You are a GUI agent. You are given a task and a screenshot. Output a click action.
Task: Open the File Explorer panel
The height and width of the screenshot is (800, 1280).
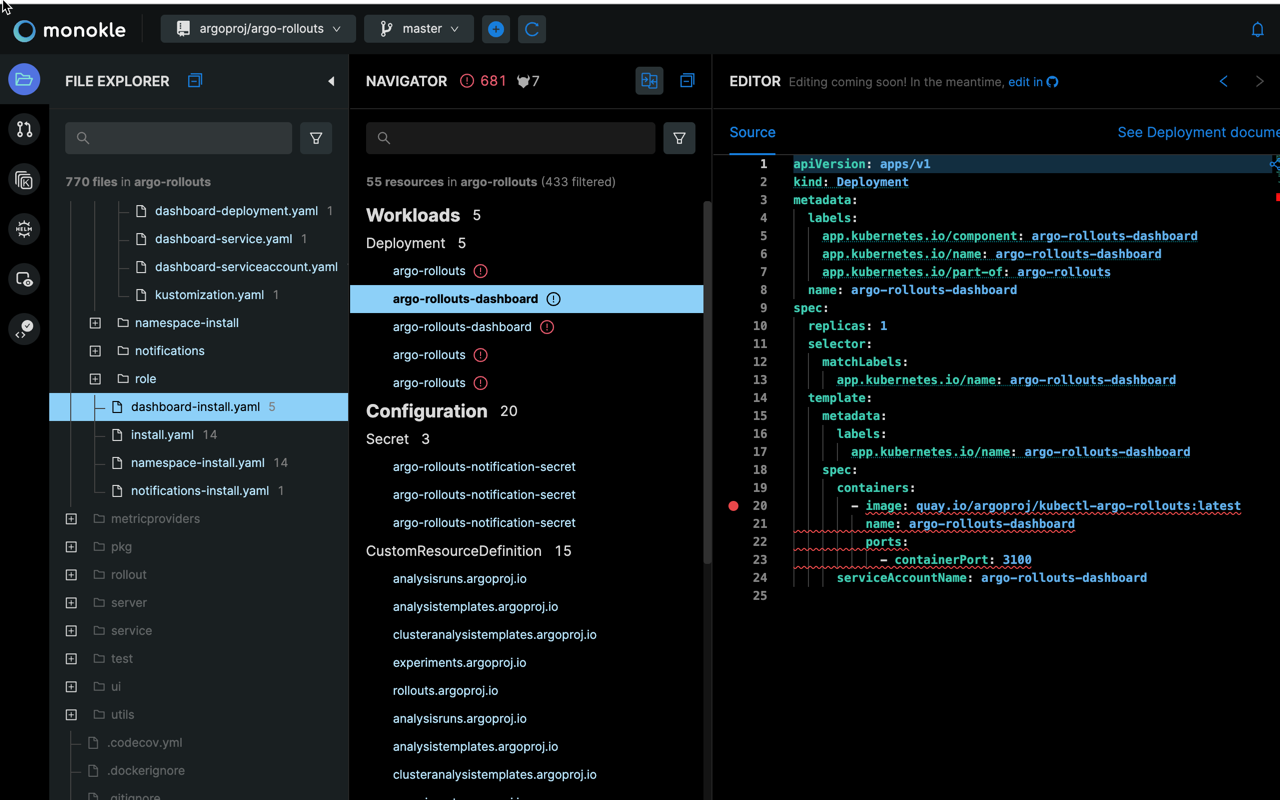pos(24,79)
